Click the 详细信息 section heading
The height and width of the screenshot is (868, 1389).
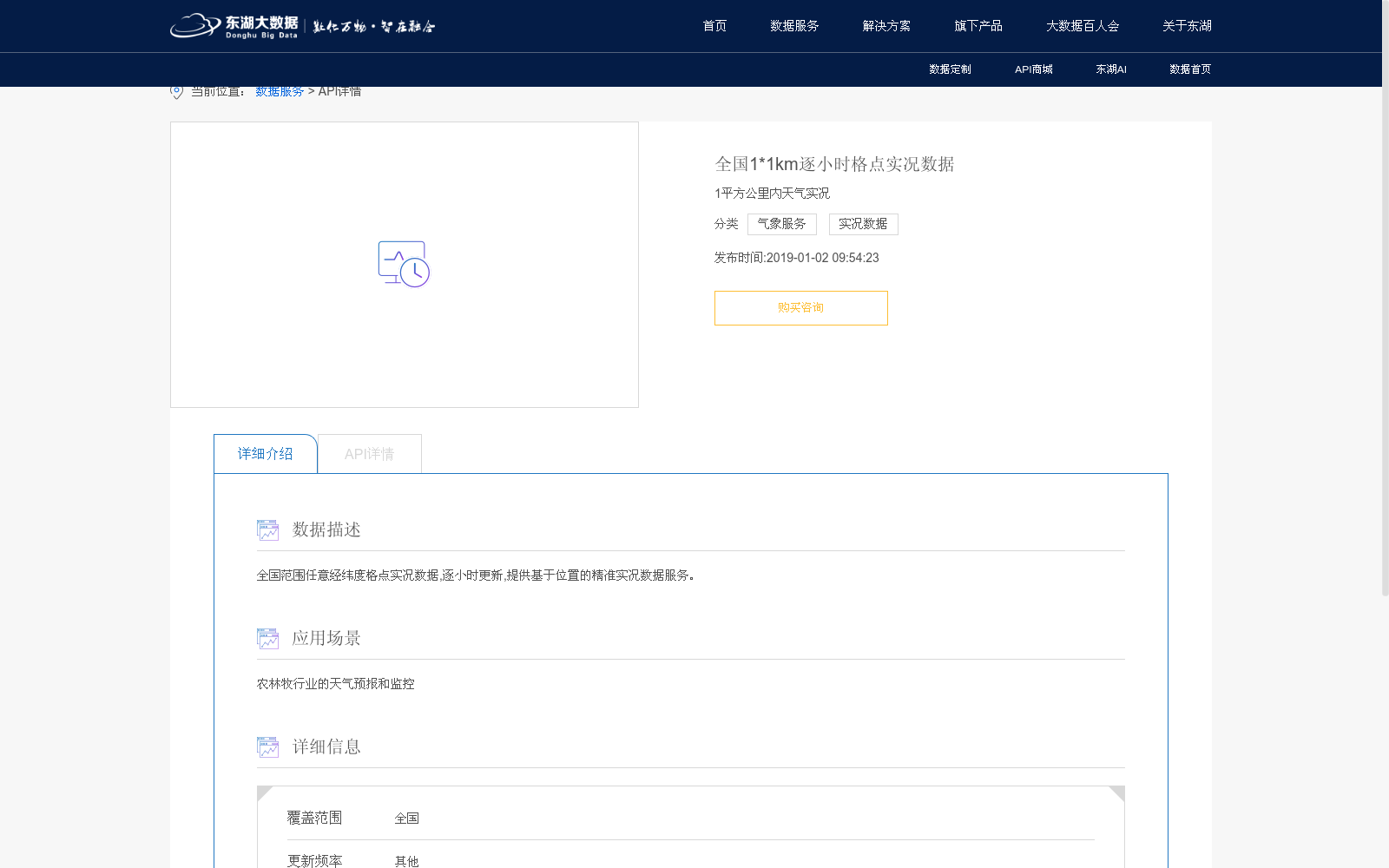click(326, 746)
